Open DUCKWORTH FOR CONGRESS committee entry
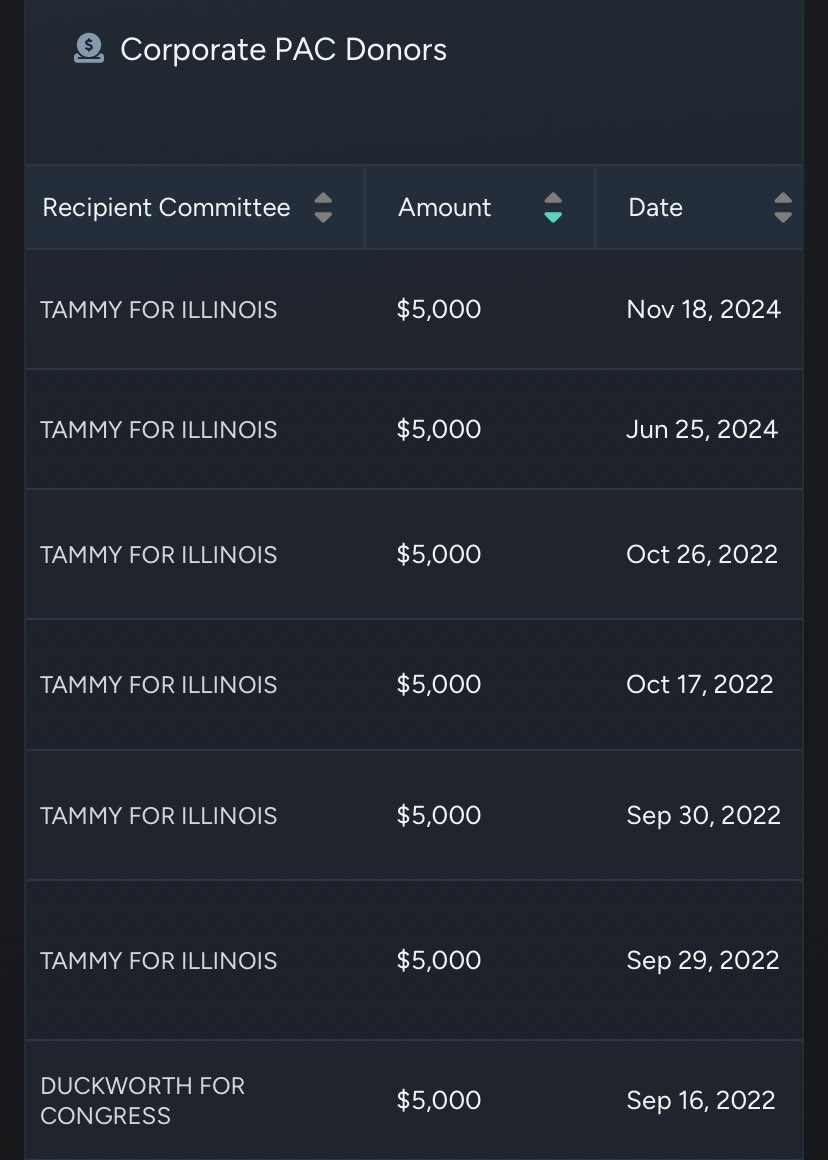Screen dimensions: 828x1160 click(143, 1100)
